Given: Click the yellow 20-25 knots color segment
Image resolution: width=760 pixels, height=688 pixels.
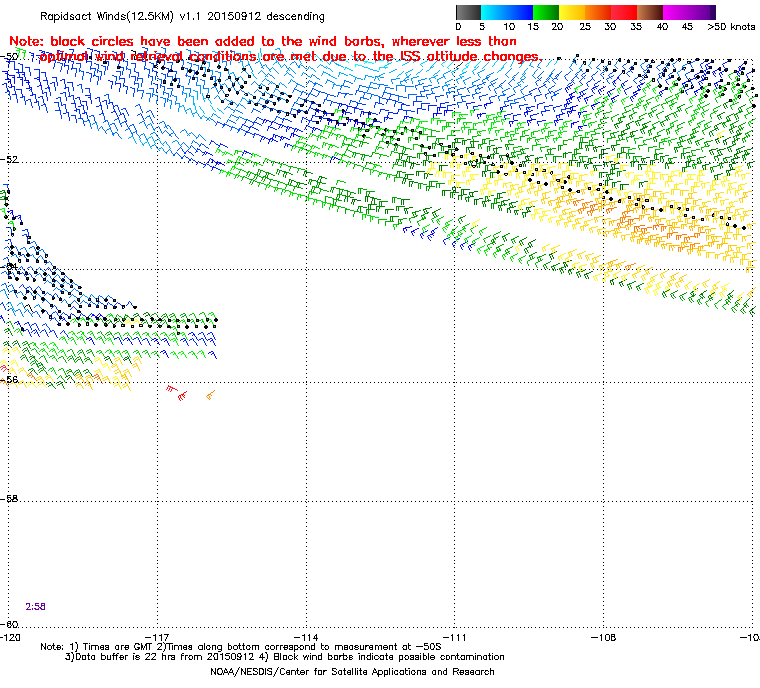Looking at the screenshot, I should tap(572, 12).
